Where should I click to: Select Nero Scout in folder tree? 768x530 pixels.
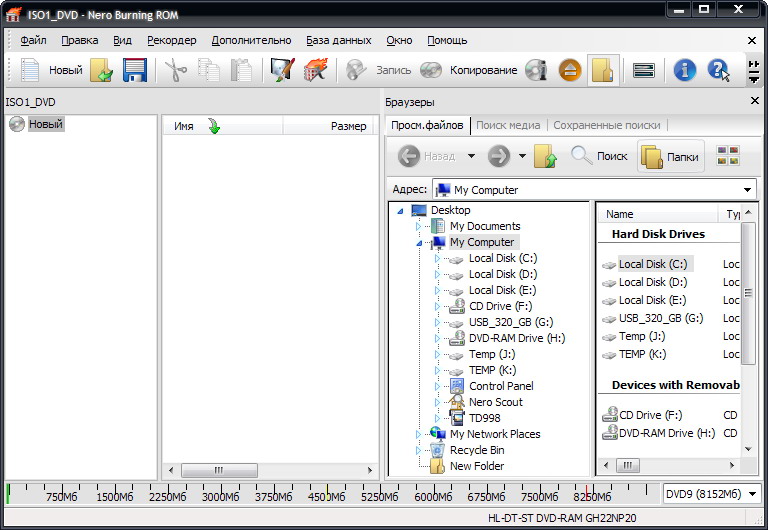[496, 402]
